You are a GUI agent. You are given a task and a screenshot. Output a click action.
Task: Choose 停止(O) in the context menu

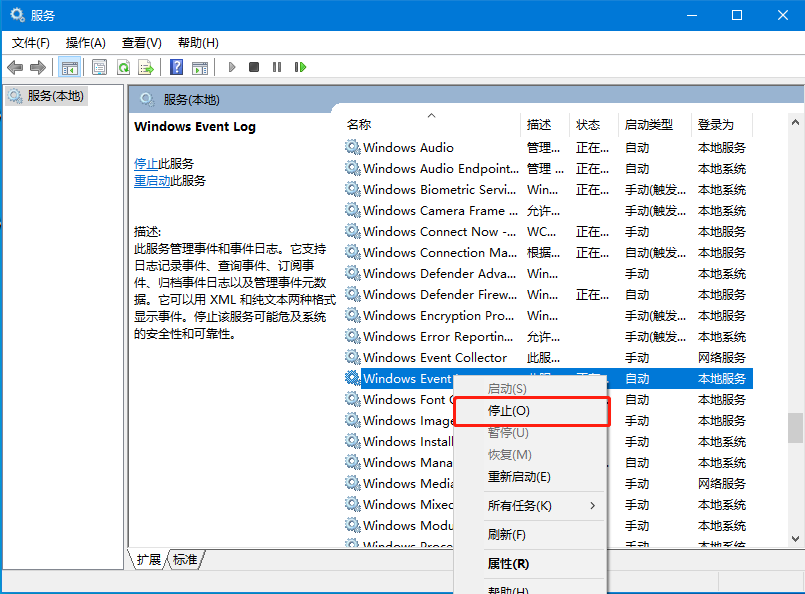click(x=531, y=411)
